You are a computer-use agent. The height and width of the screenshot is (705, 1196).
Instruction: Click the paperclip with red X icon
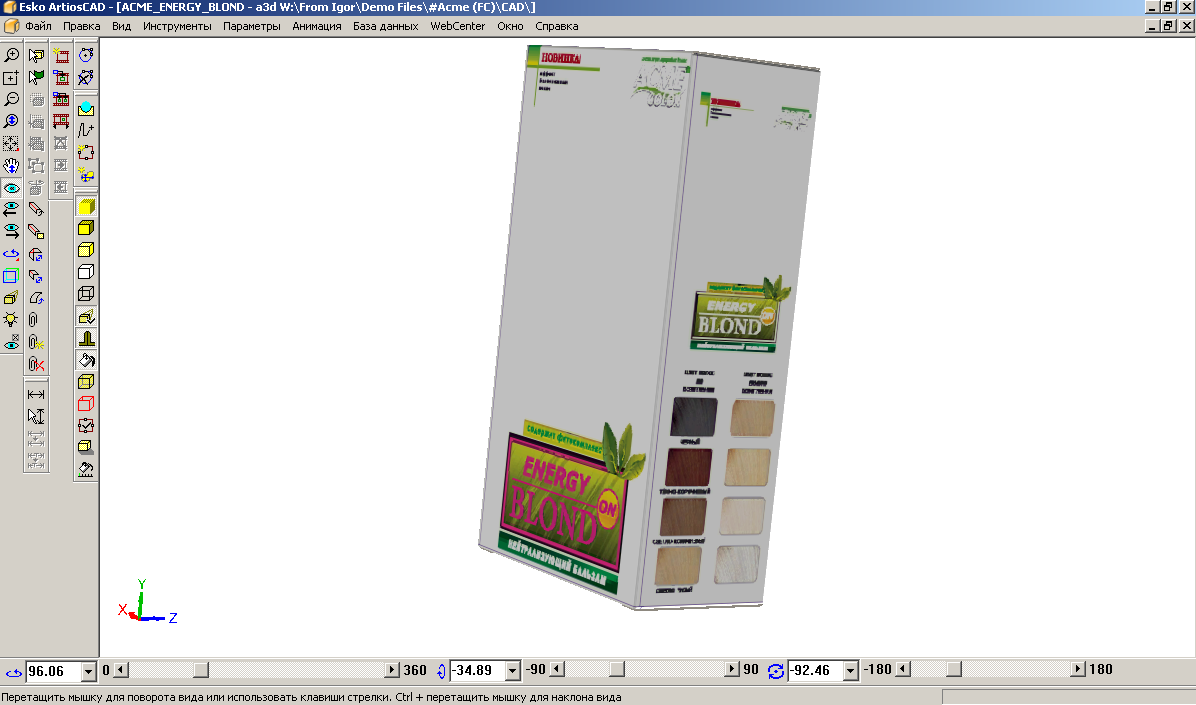coord(36,364)
